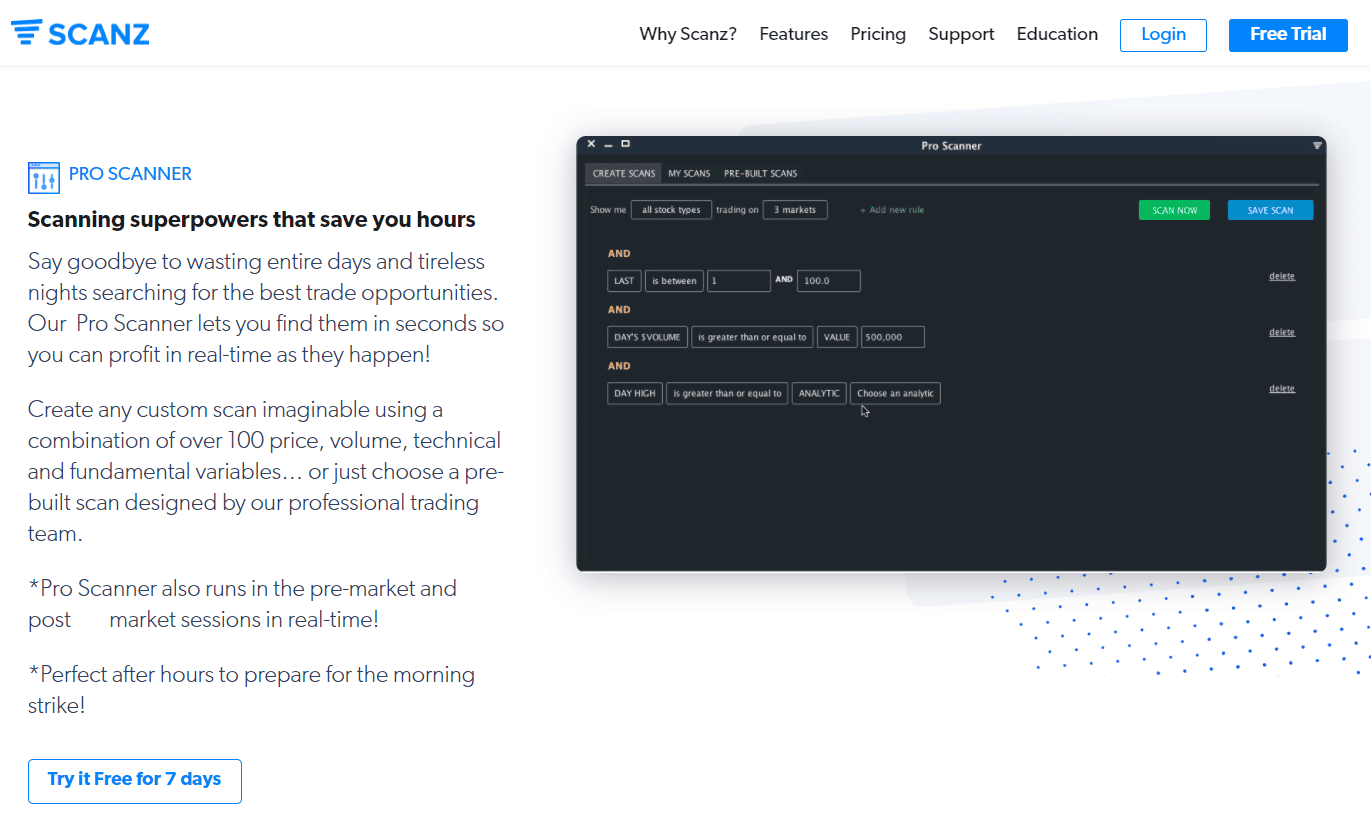
Task: Maximize the Pro Scanner window
Action: click(626, 145)
